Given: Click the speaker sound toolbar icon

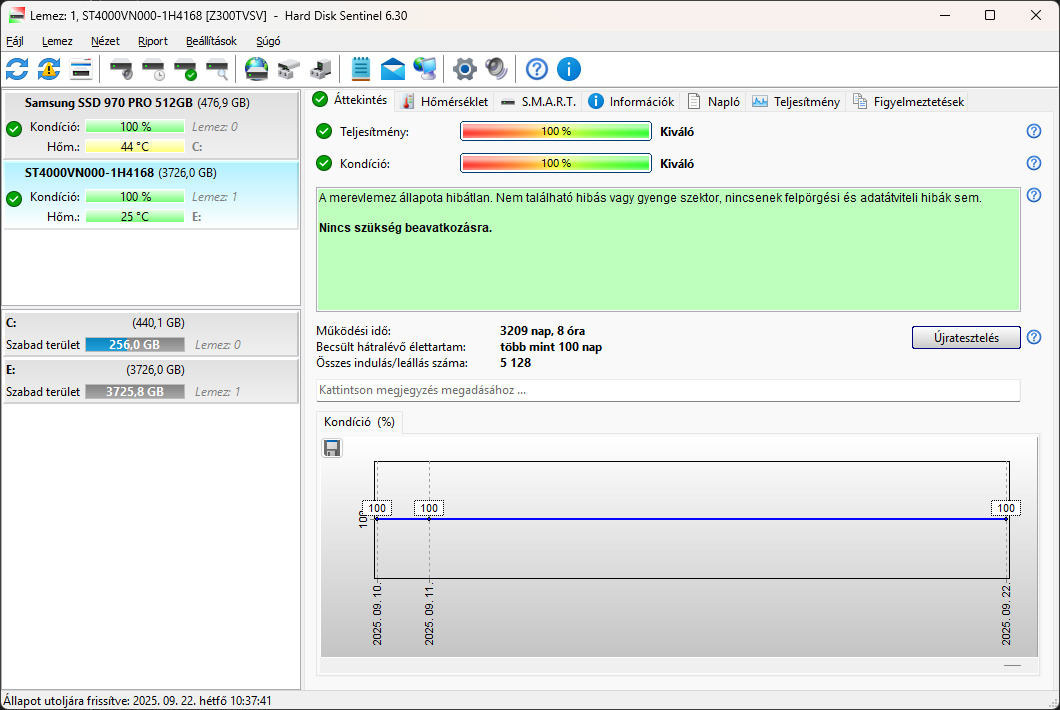Looking at the screenshot, I should [497, 69].
